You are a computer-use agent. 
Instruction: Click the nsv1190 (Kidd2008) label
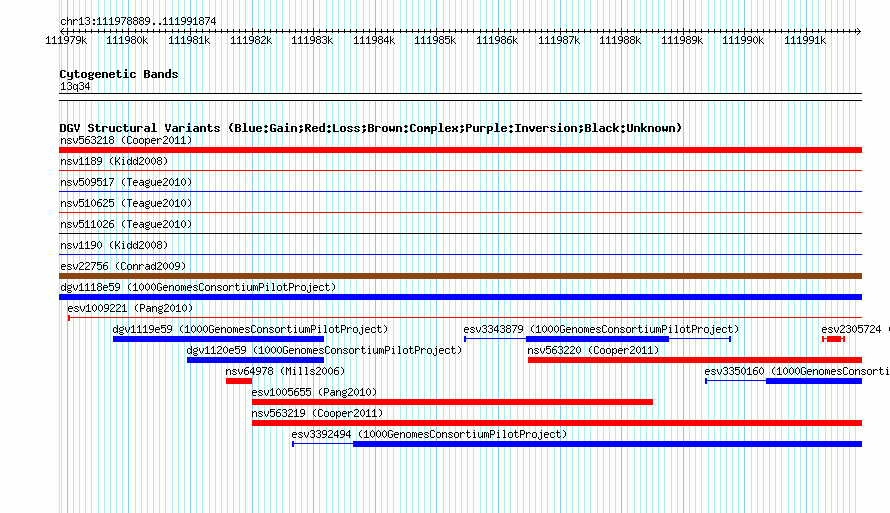[114, 245]
